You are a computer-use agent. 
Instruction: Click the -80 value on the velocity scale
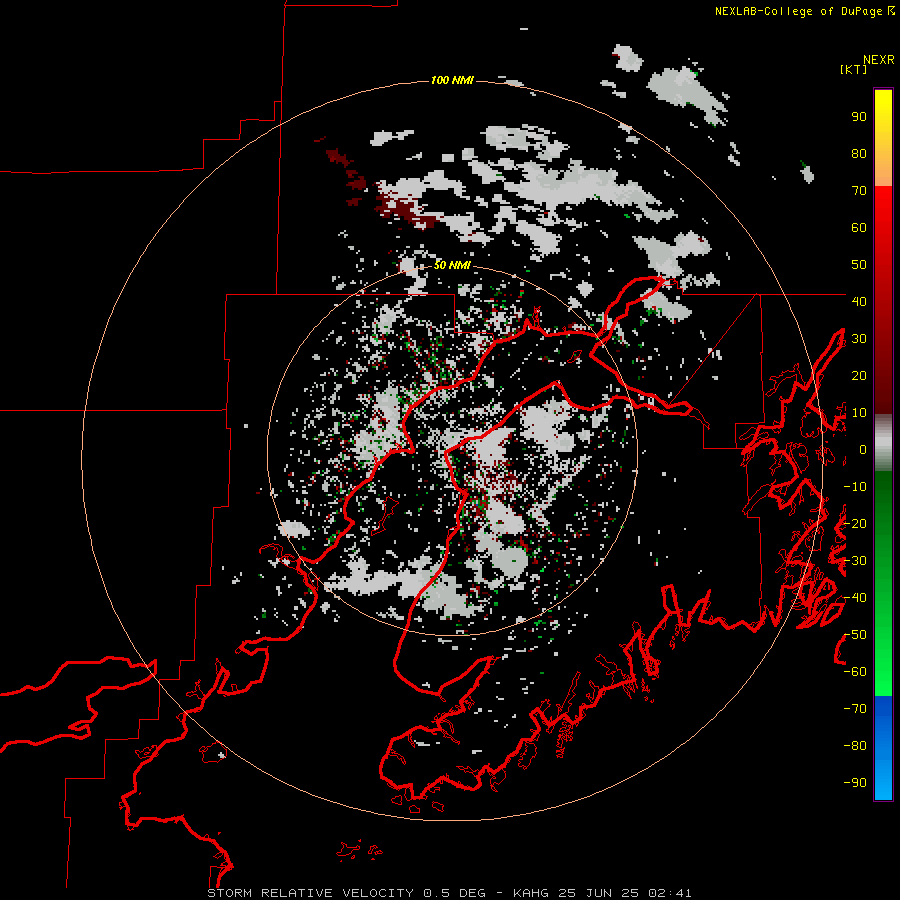click(855, 746)
